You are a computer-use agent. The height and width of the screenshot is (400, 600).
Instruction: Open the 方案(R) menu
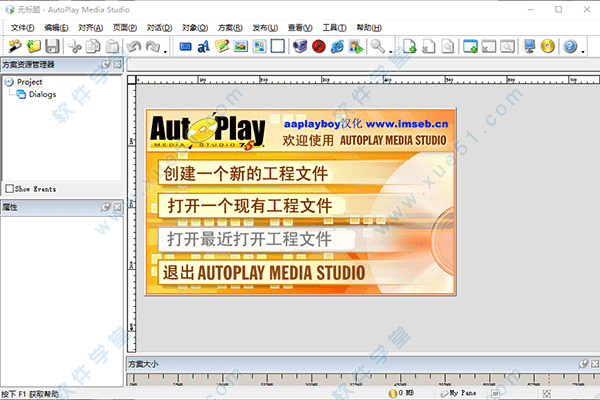pos(230,28)
